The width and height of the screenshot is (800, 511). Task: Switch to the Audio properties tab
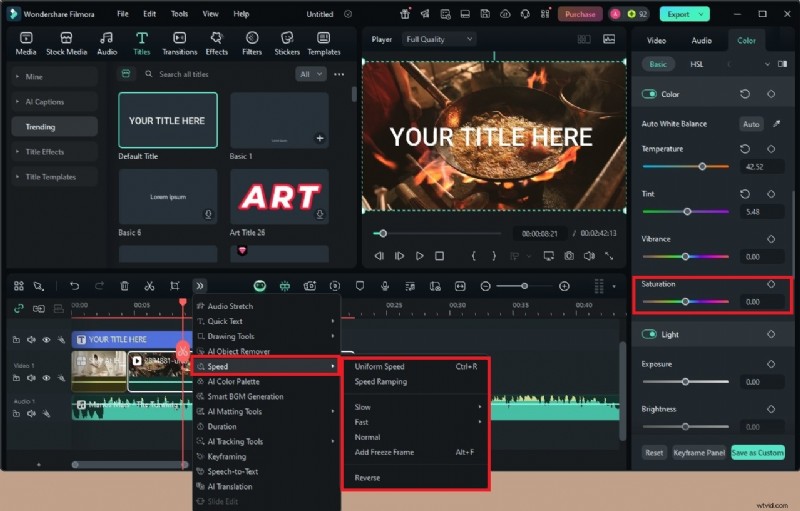[x=701, y=41]
